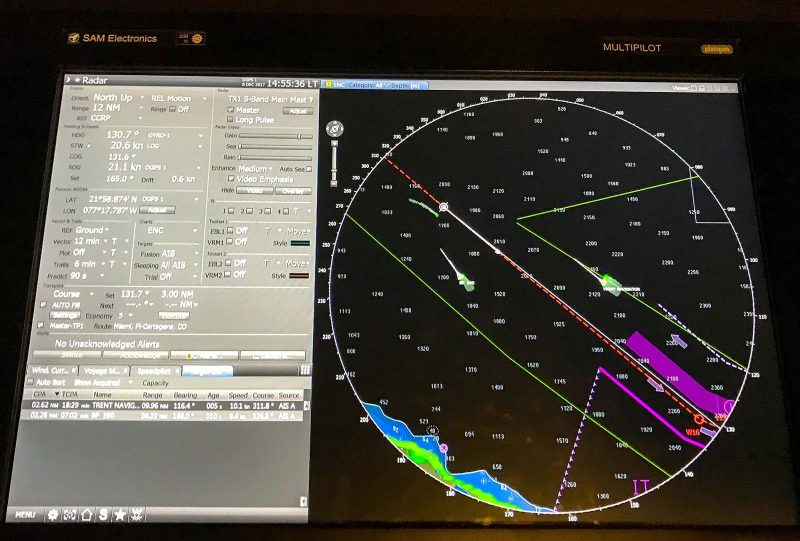Enable Auto Sea checkbox

click(x=309, y=169)
